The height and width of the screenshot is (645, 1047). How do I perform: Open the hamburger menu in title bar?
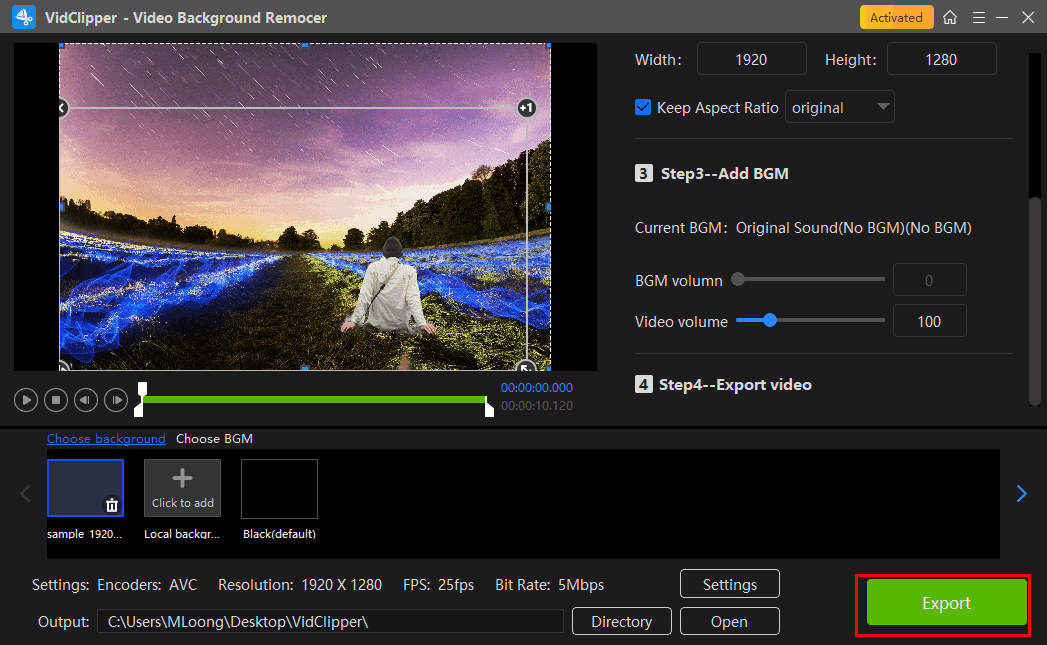coord(977,18)
